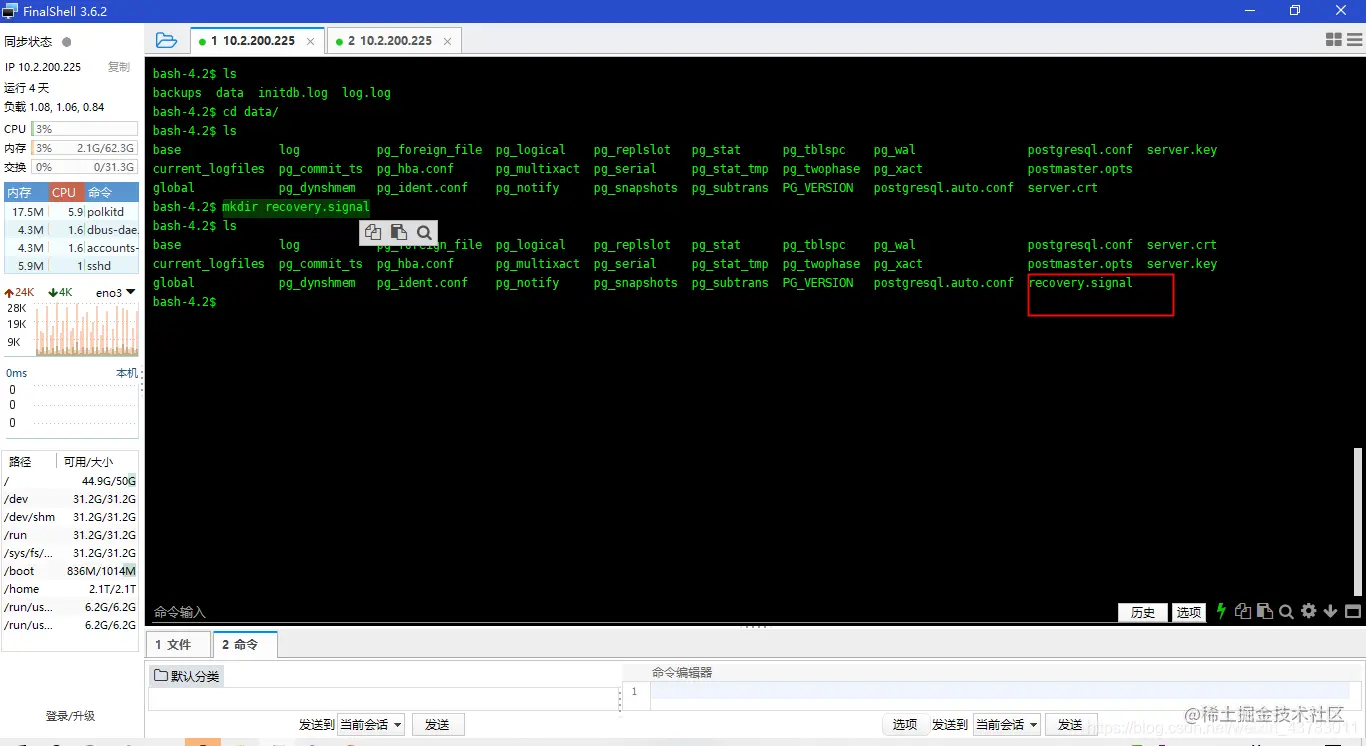Click line 1 of the 命令编辑器 editor
The width and height of the screenshot is (1366, 746).
click(x=1000, y=692)
